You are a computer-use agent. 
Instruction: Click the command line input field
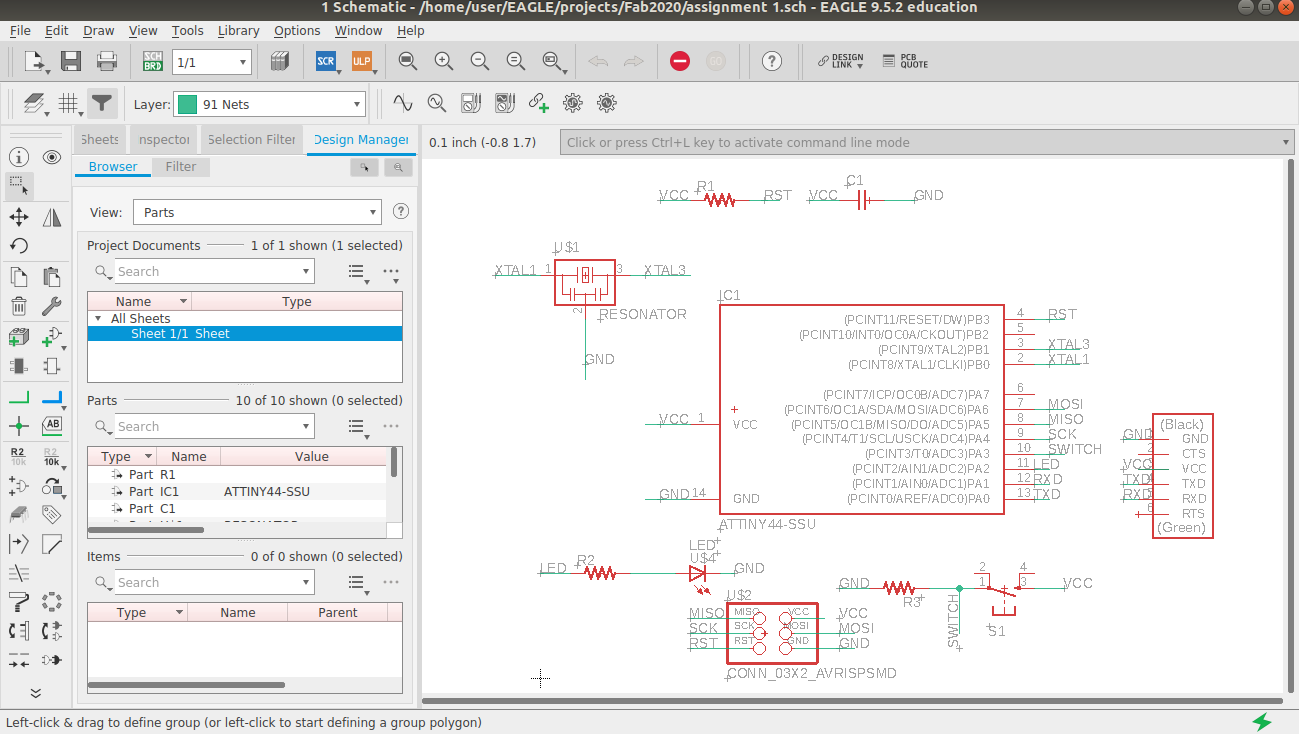[x=927, y=142]
